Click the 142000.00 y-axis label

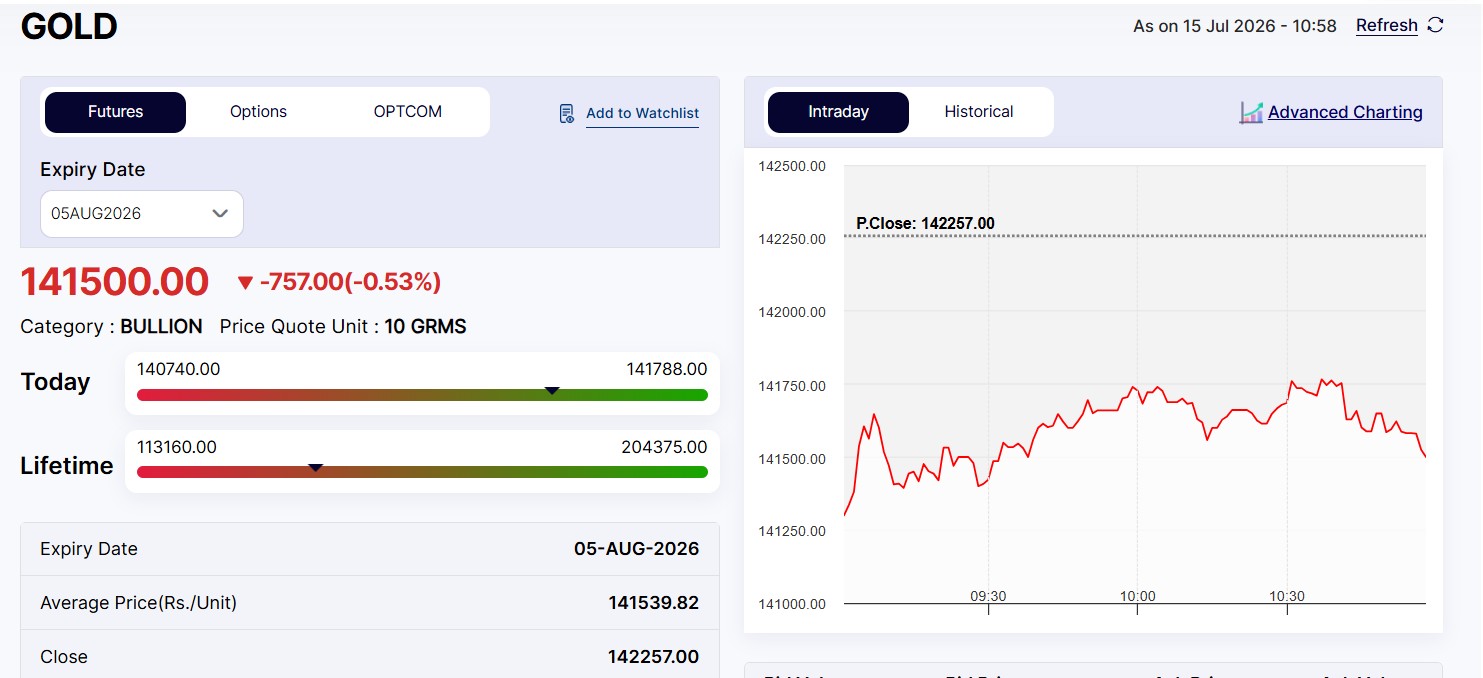coord(792,312)
